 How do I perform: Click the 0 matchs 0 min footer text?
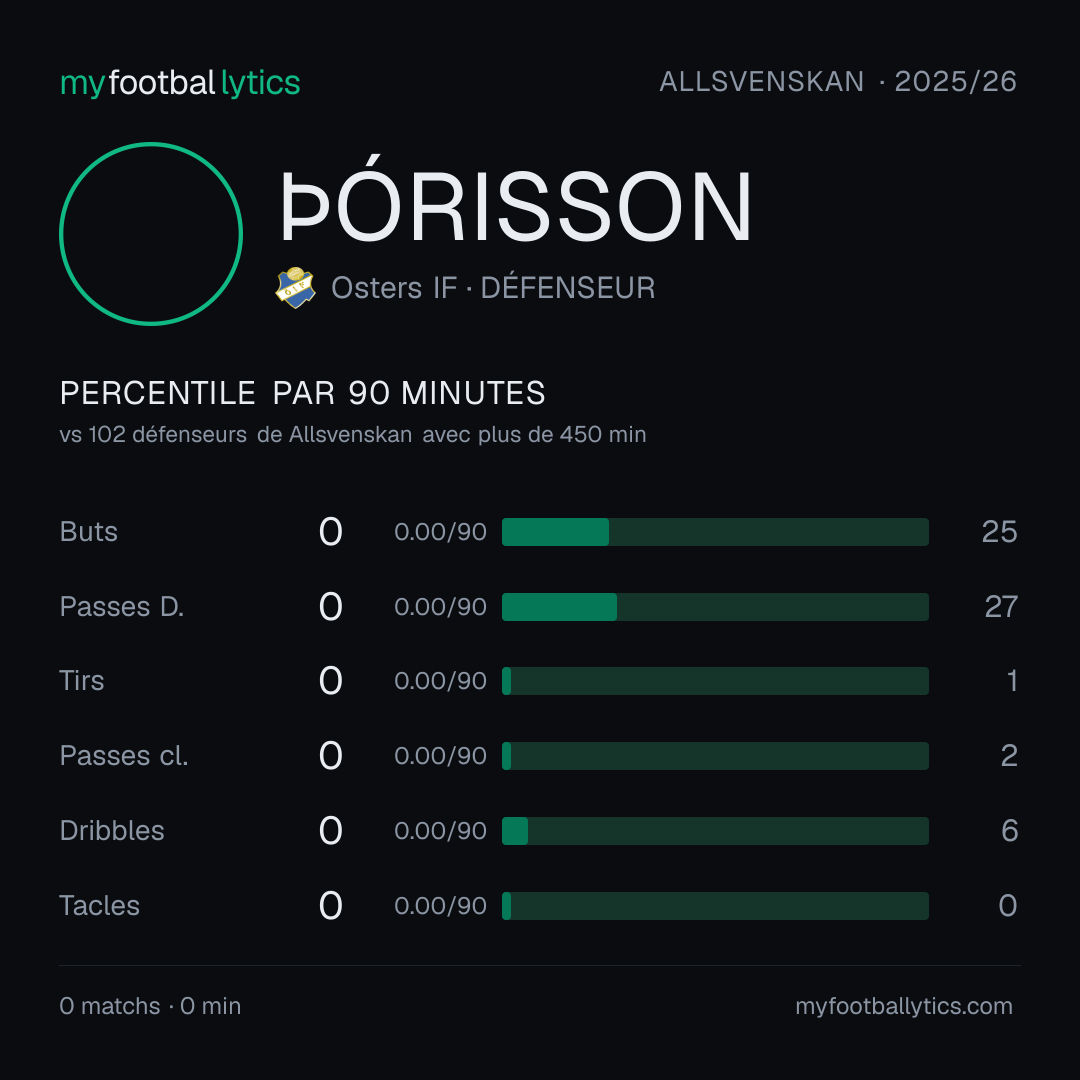pyautogui.click(x=150, y=1006)
